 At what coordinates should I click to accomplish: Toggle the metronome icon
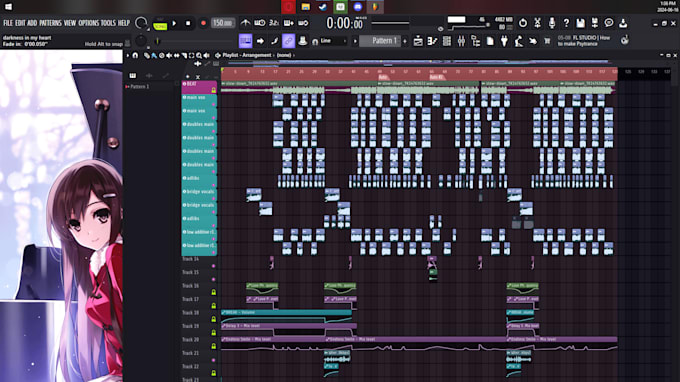point(245,23)
